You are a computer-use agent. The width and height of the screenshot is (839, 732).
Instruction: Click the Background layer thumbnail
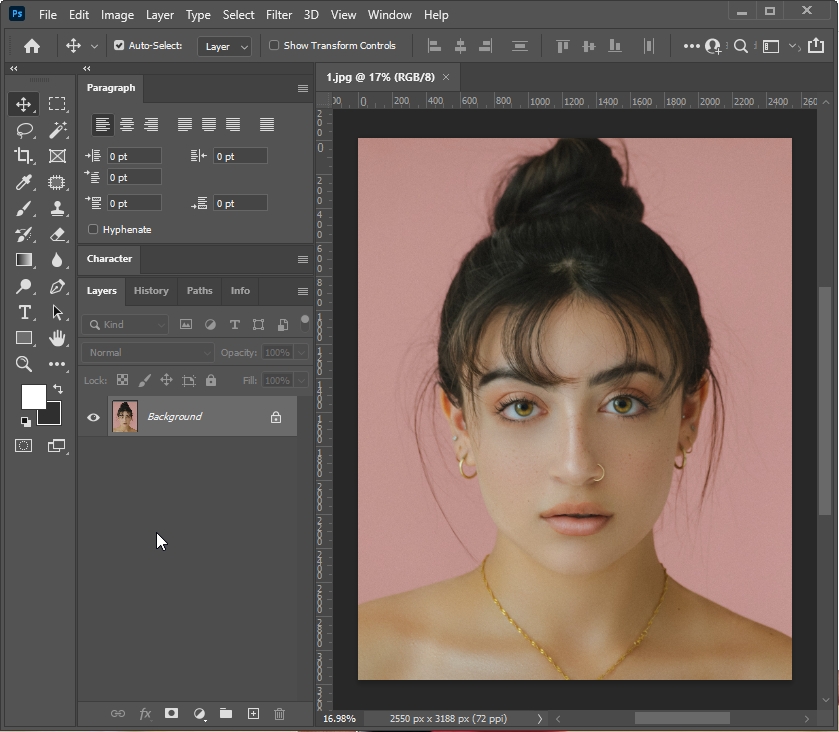pyautogui.click(x=125, y=417)
